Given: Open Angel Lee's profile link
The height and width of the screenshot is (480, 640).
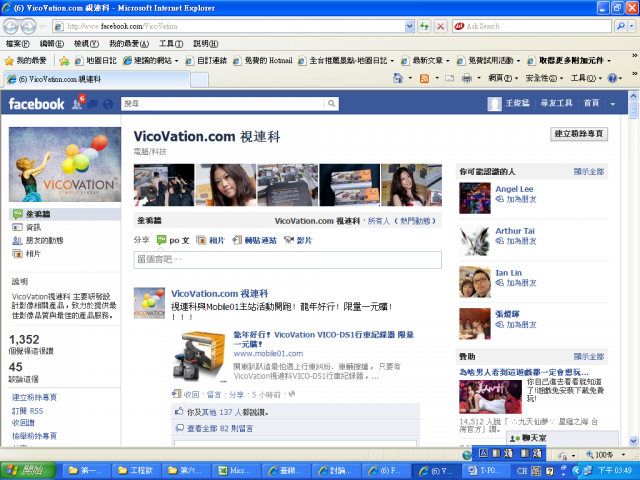Looking at the screenshot, I should pos(514,189).
